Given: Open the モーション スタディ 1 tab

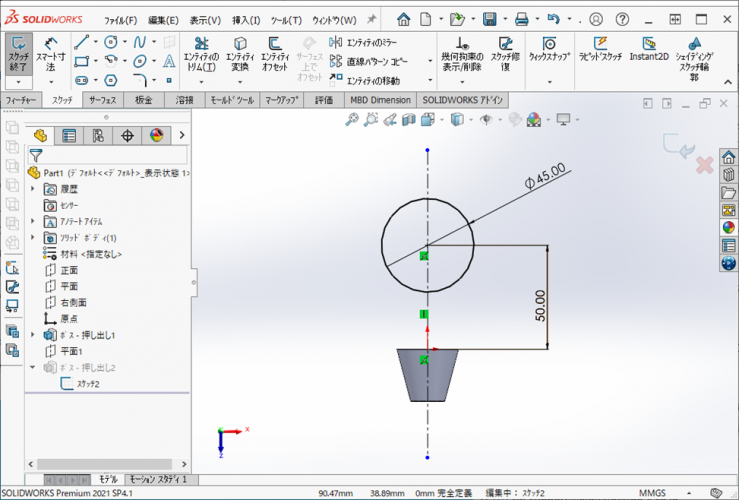Looking at the screenshot, I should click(x=158, y=480).
